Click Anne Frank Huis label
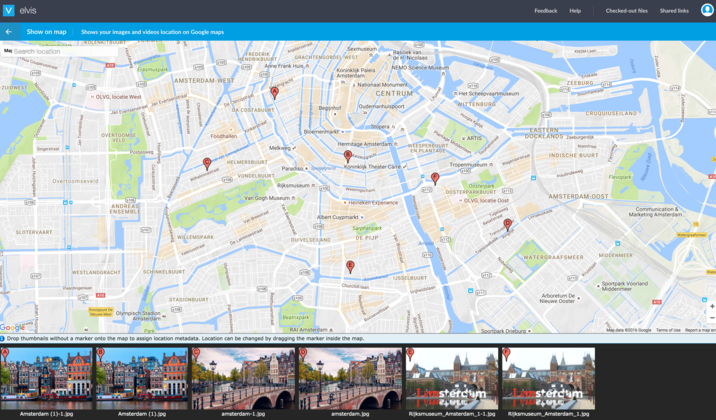 point(284,66)
